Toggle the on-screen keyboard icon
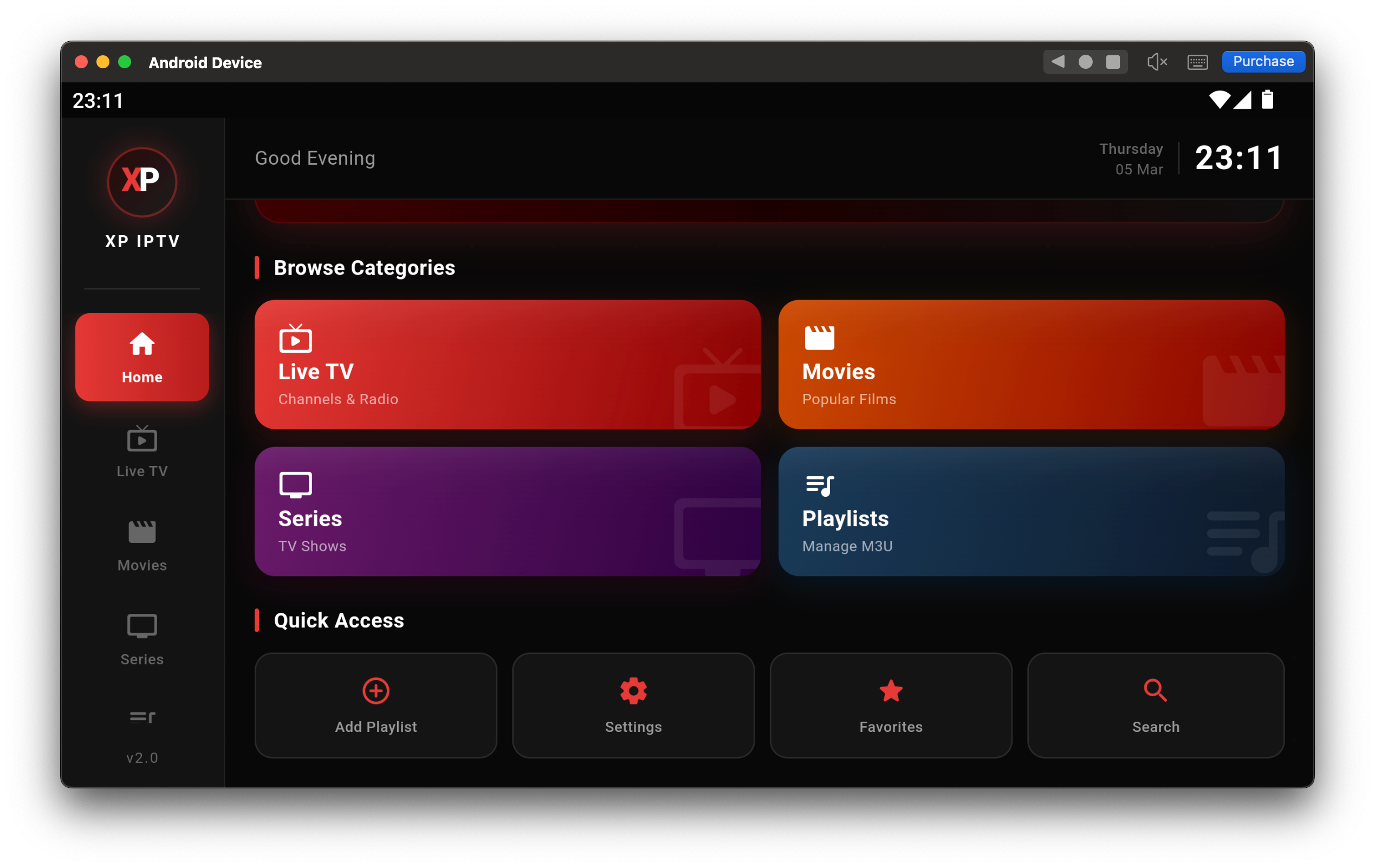1375x868 pixels. click(x=1198, y=62)
